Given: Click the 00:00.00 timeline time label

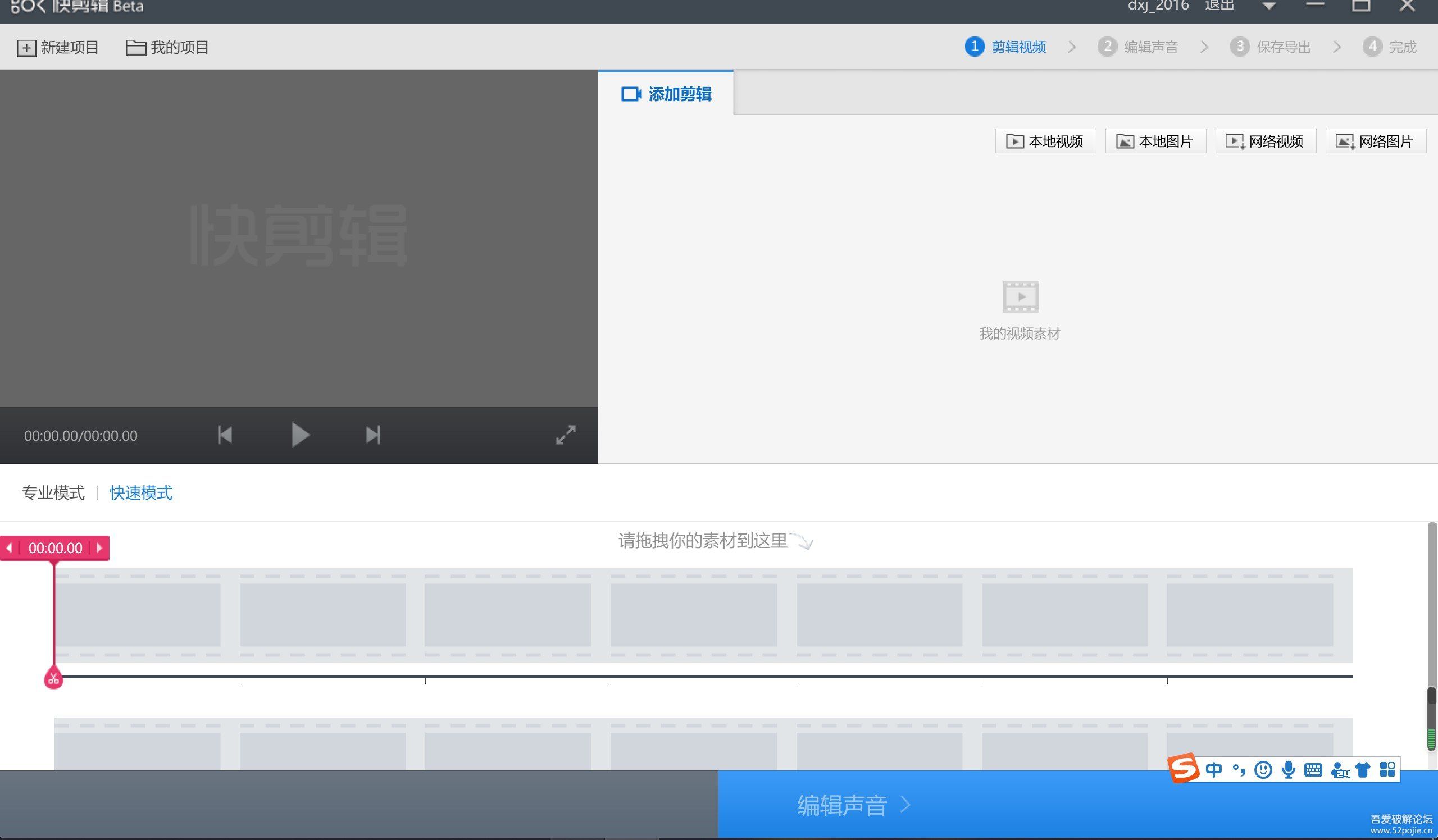Looking at the screenshot, I should (x=56, y=548).
